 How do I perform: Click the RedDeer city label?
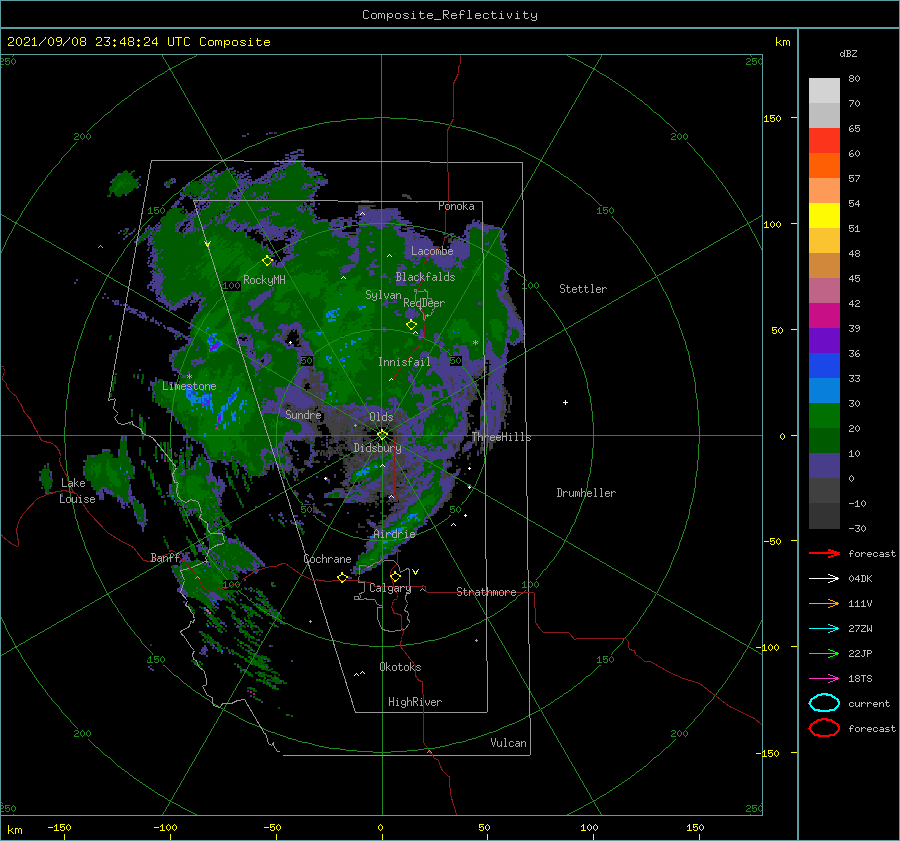coord(424,303)
